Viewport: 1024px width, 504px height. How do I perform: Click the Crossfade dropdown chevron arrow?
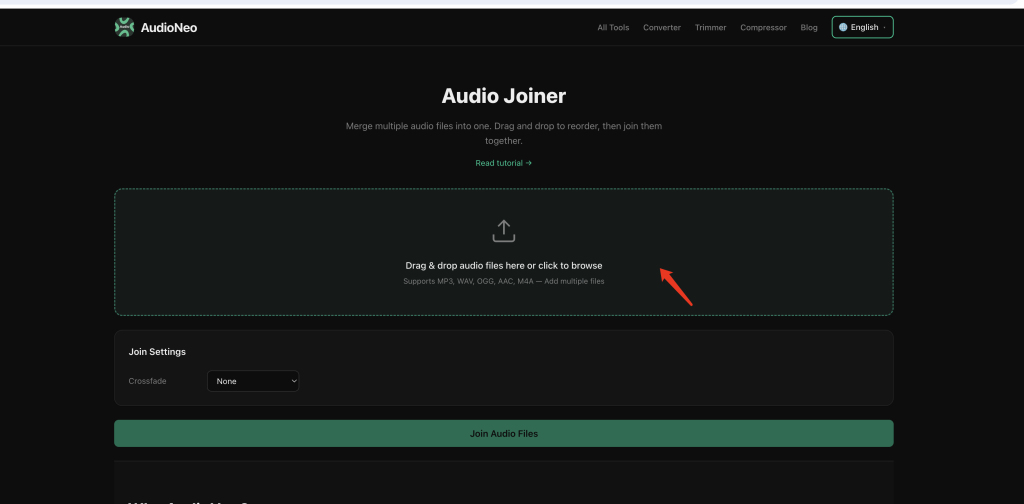(293, 381)
